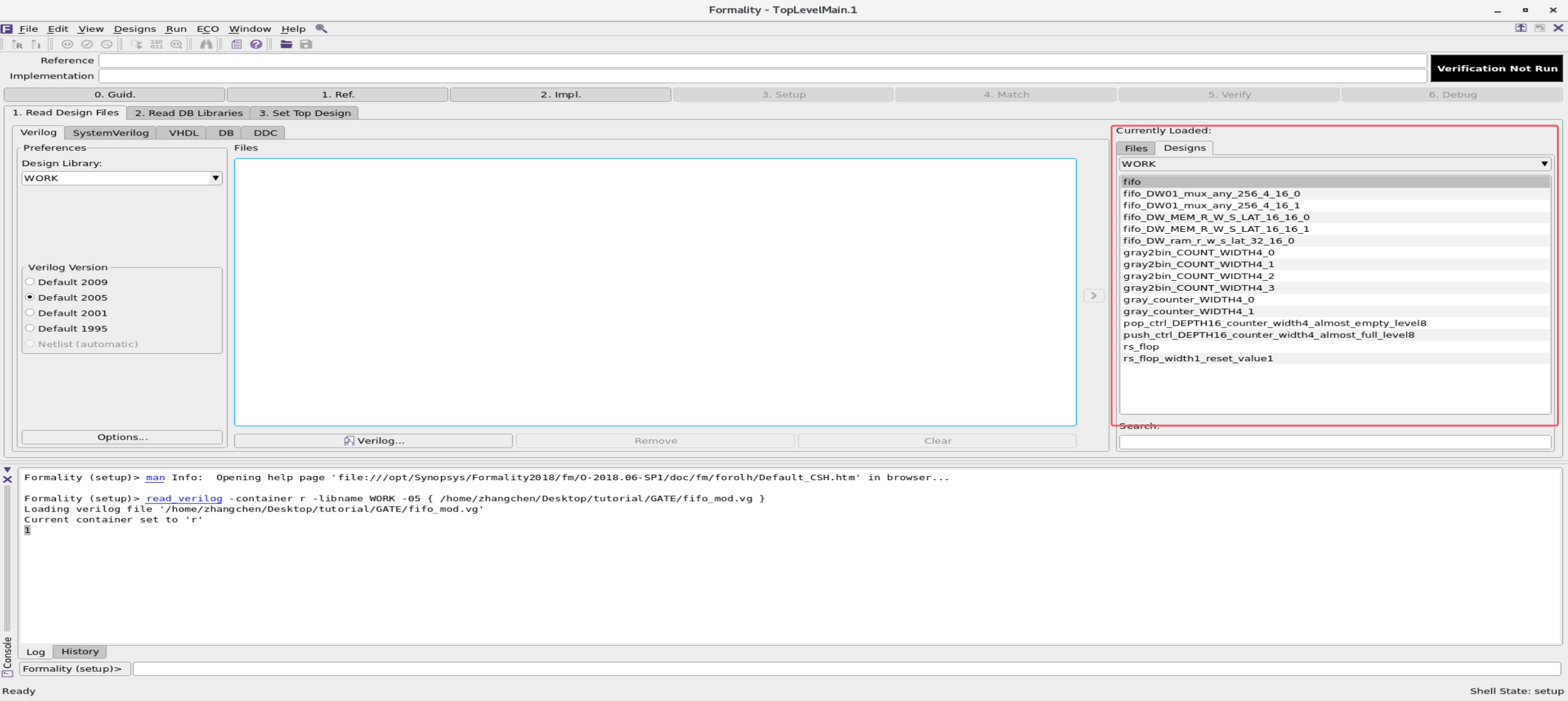The image size is (1568, 701).
Task: Switch to the SystemVerilog tab
Action: [x=110, y=132]
